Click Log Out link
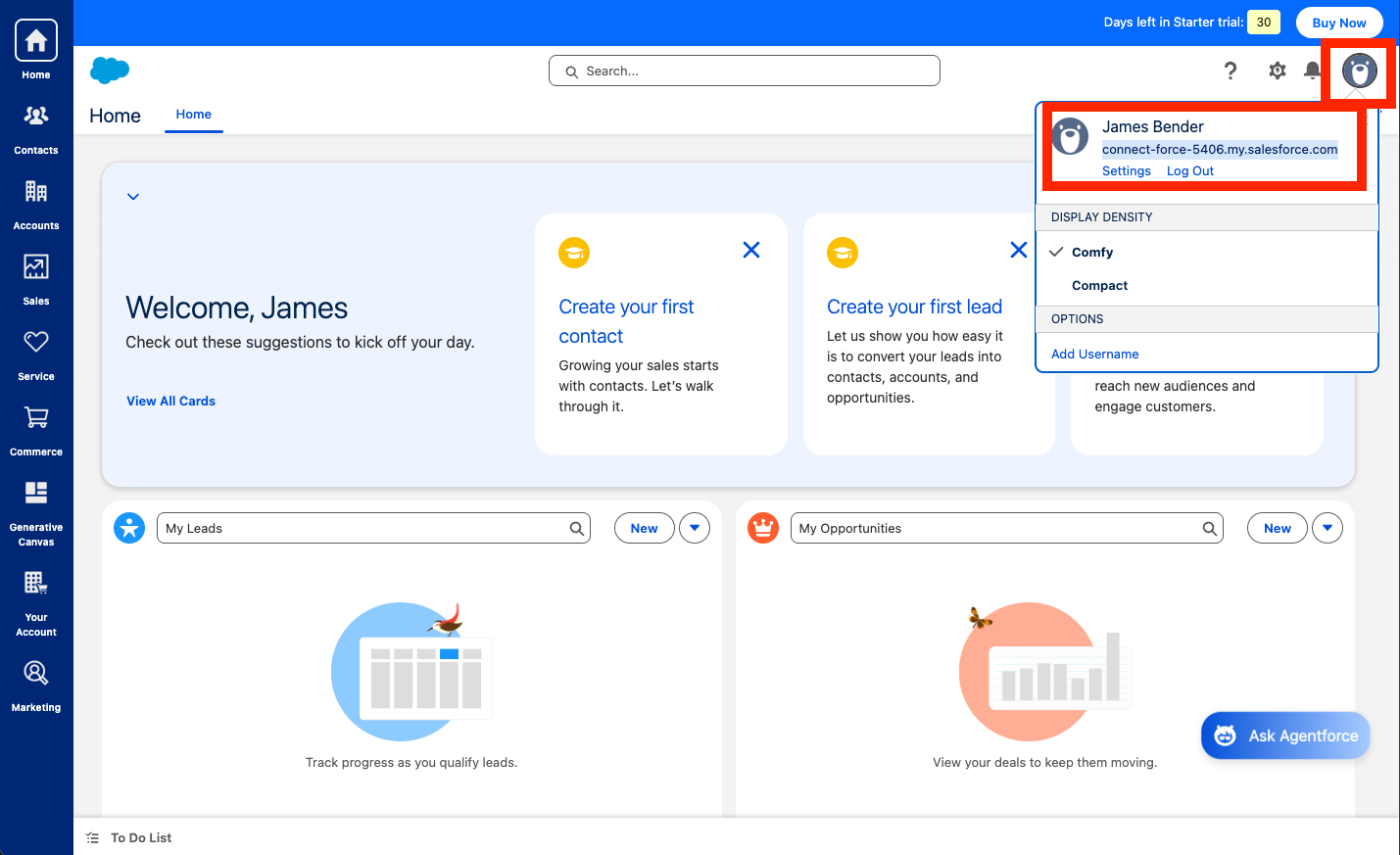This screenshot has height=855, width=1400. coord(1190,170)
